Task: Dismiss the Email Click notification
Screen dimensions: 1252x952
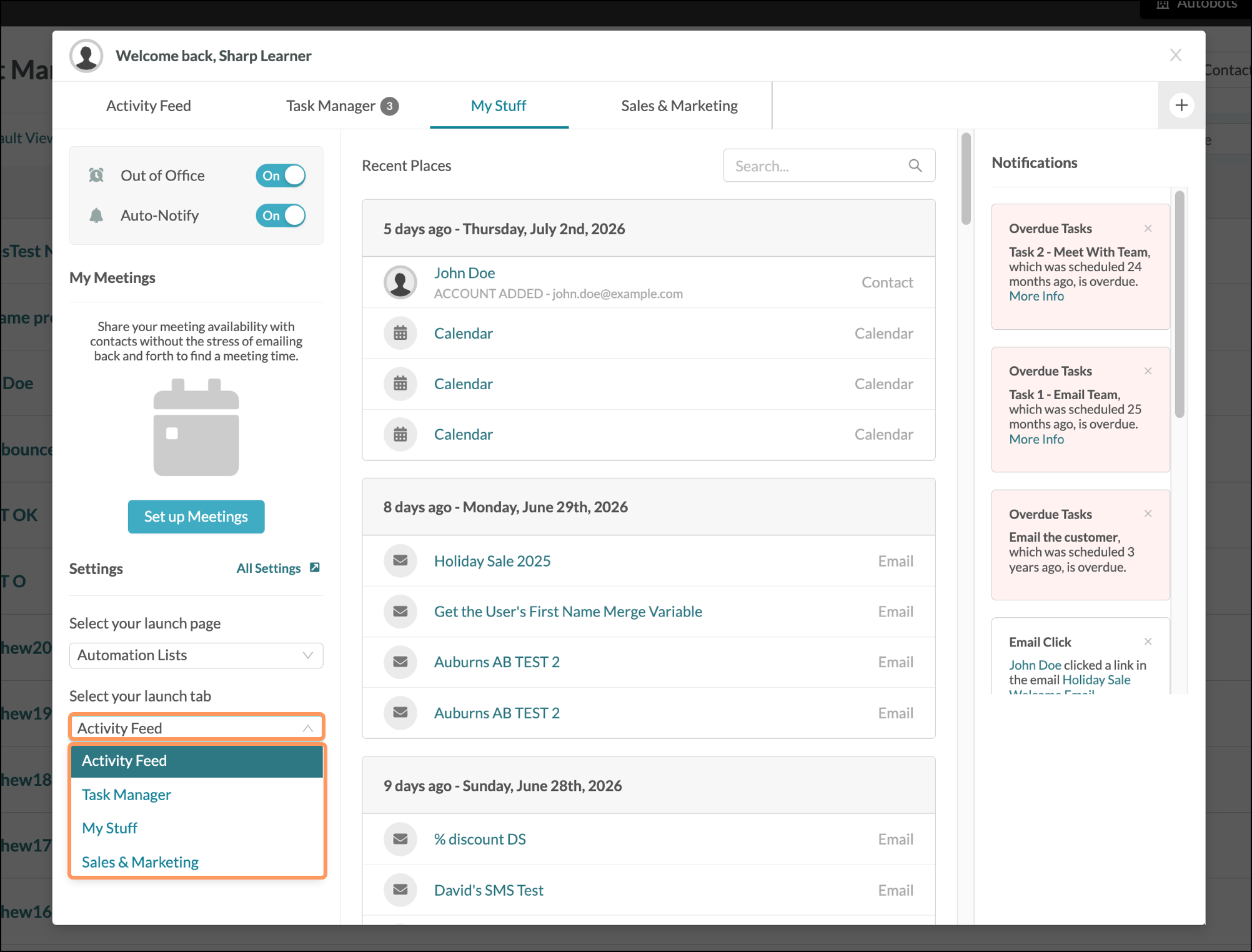Action: point(1148,642)
